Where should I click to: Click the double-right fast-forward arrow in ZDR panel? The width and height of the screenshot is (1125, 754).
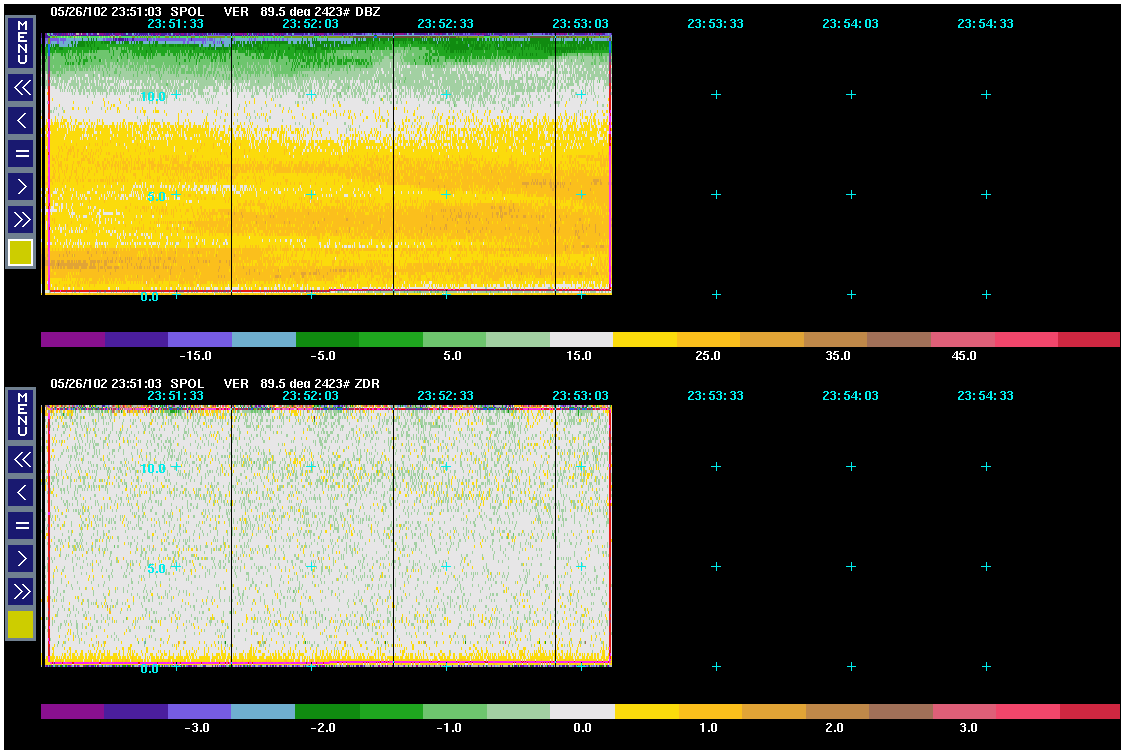tap(21, 591)
